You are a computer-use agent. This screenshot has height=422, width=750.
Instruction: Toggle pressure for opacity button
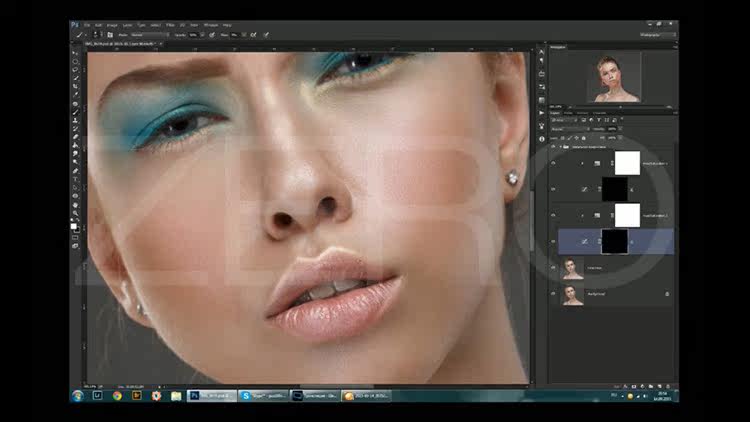click(212, 35)
